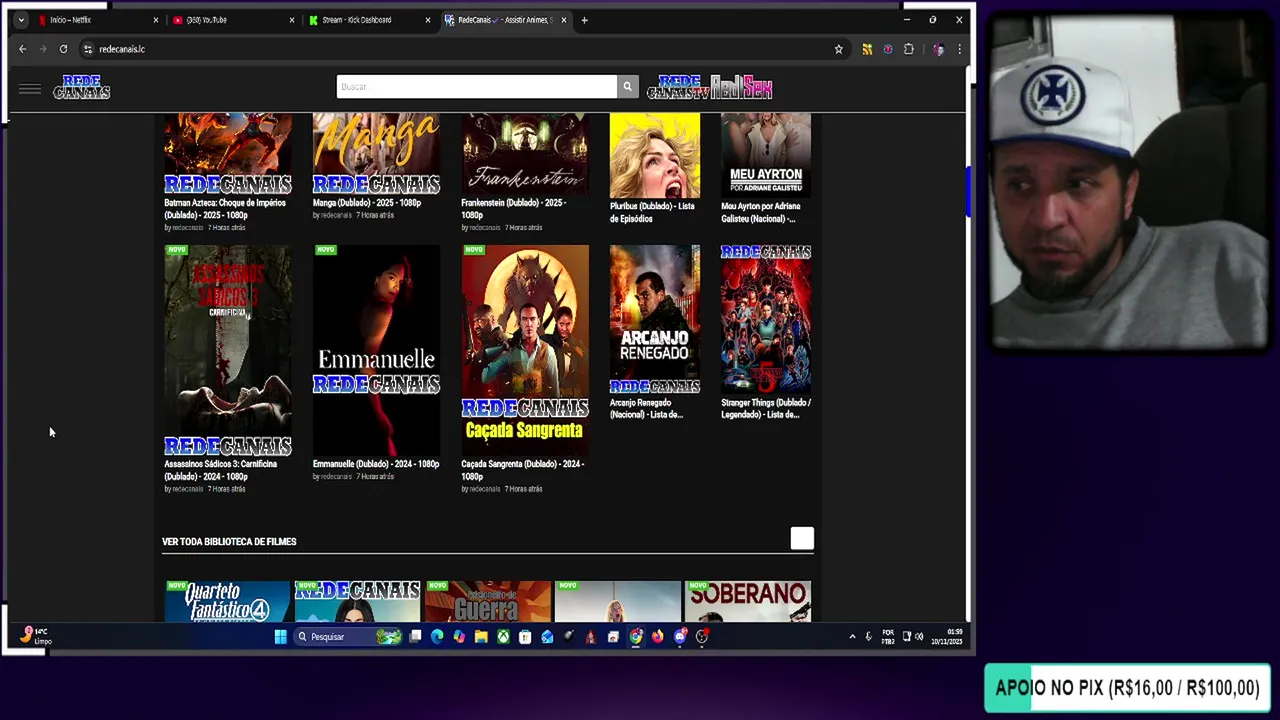
Task: Bookmark this page with the star icon
Action: [838, 49]
